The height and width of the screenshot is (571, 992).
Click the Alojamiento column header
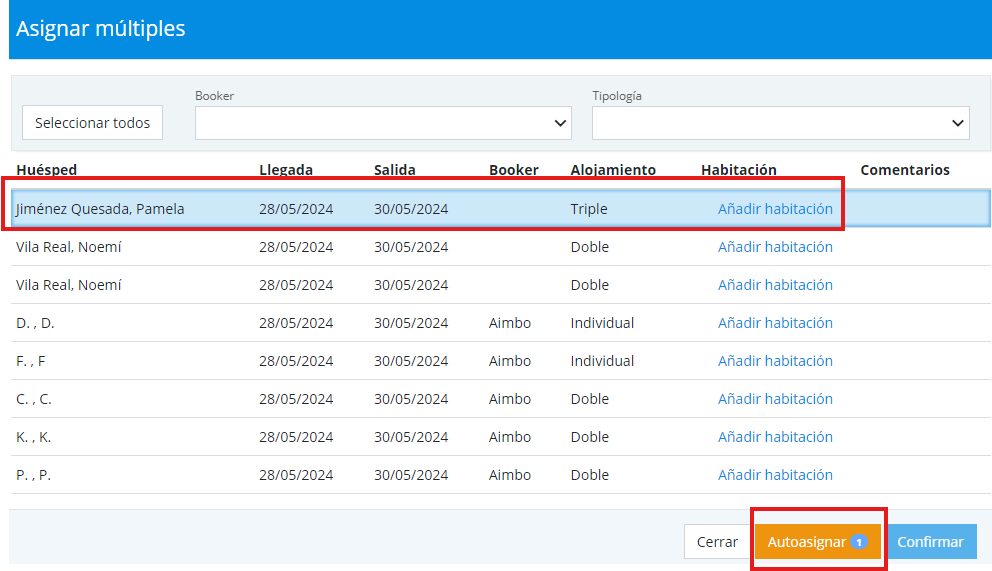(x=613, y=170)
